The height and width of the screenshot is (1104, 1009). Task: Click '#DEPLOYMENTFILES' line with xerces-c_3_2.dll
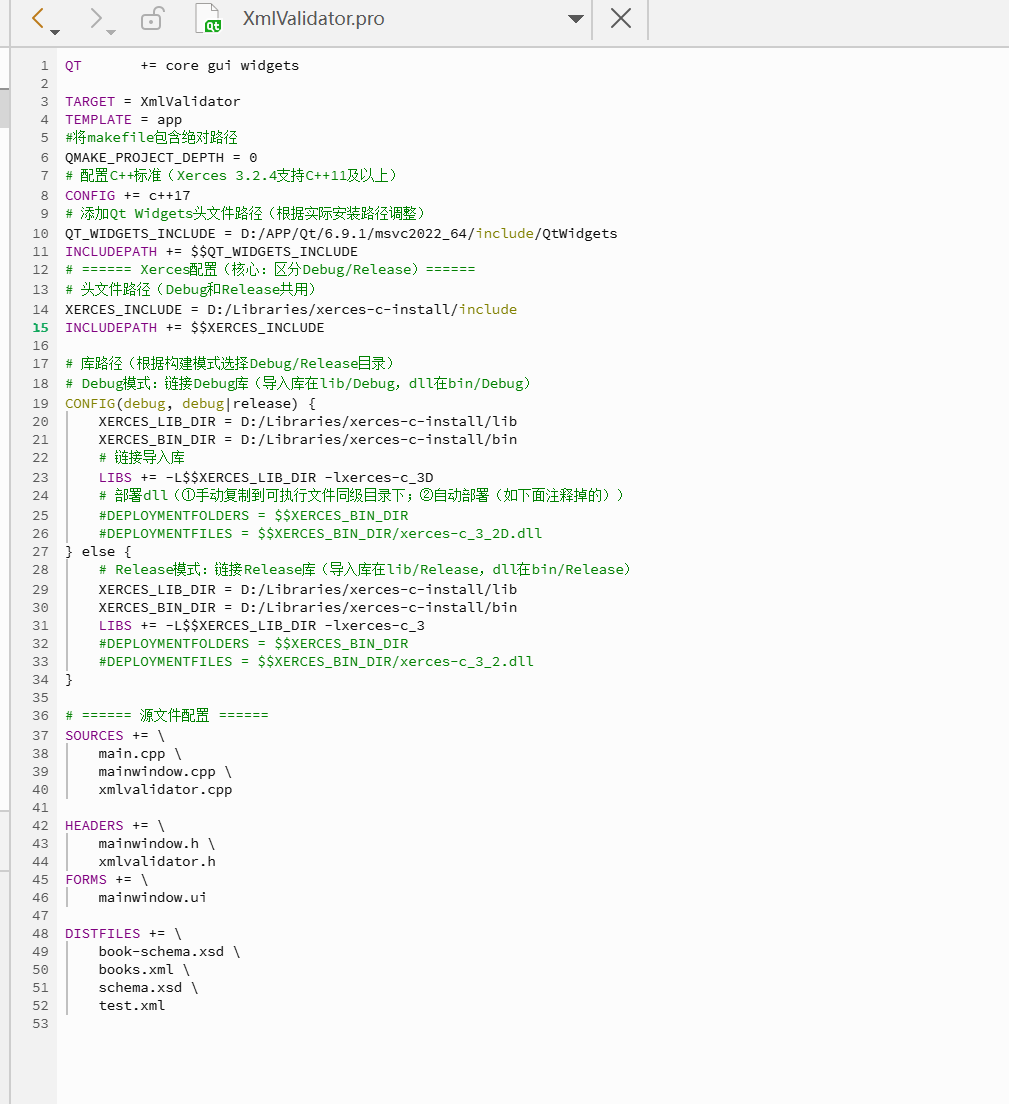tap(316, 661)
